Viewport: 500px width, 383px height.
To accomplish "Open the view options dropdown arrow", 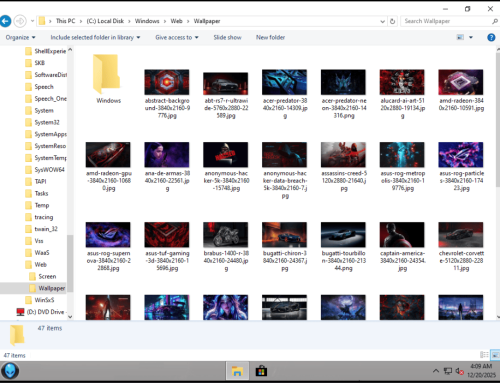I will pos(471,37).
